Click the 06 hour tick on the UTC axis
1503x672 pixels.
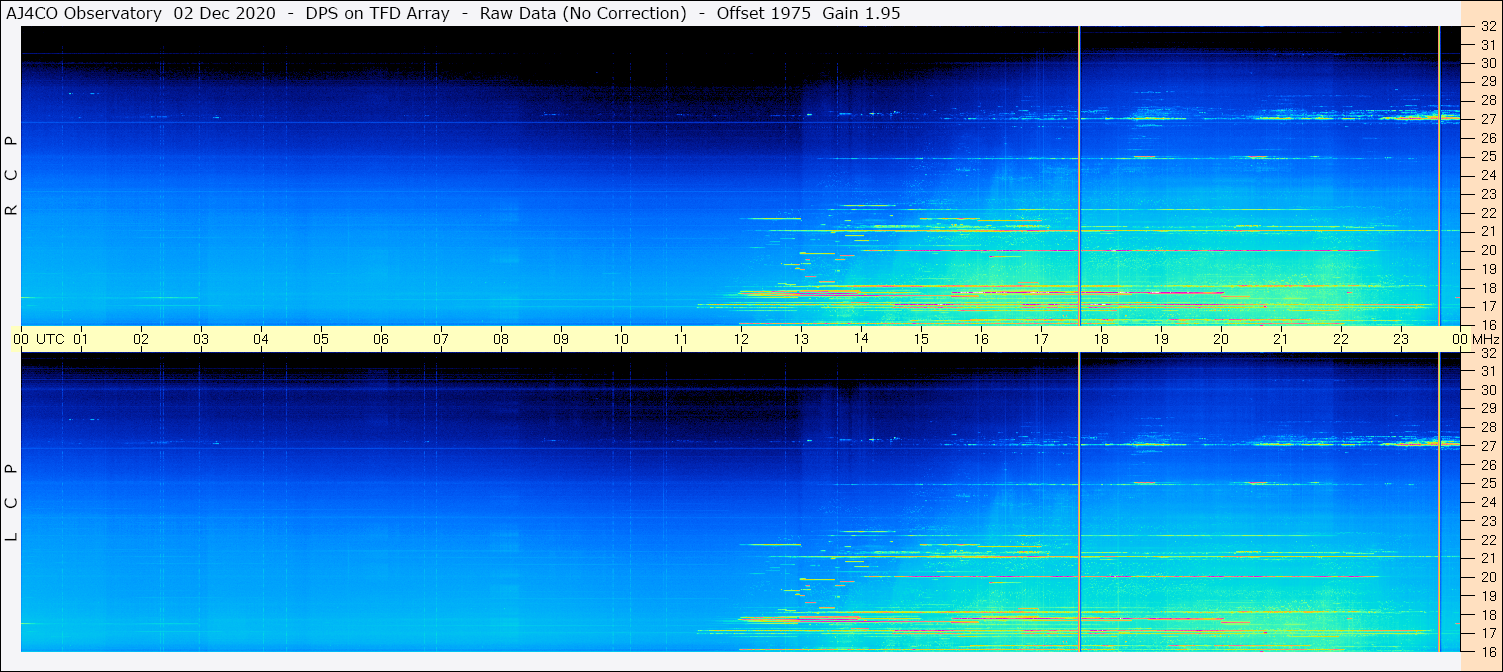[381, 339]
